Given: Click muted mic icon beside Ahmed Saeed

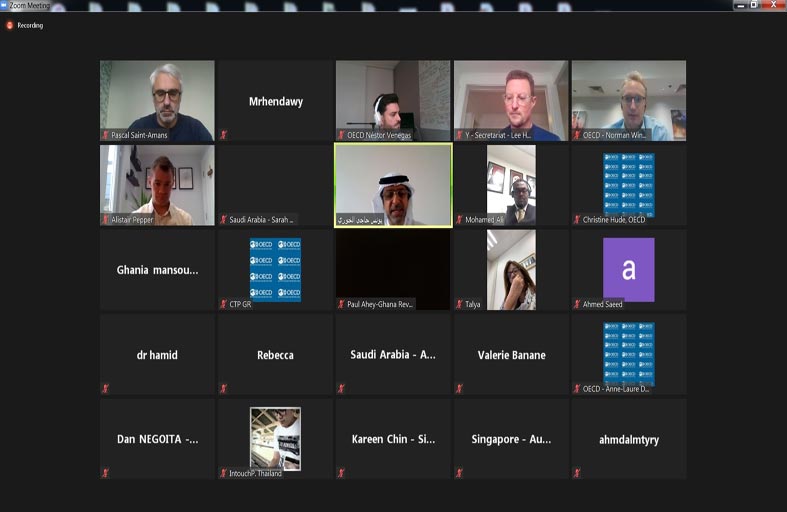Looking at the screenshot, I should [x=577, y=304].
